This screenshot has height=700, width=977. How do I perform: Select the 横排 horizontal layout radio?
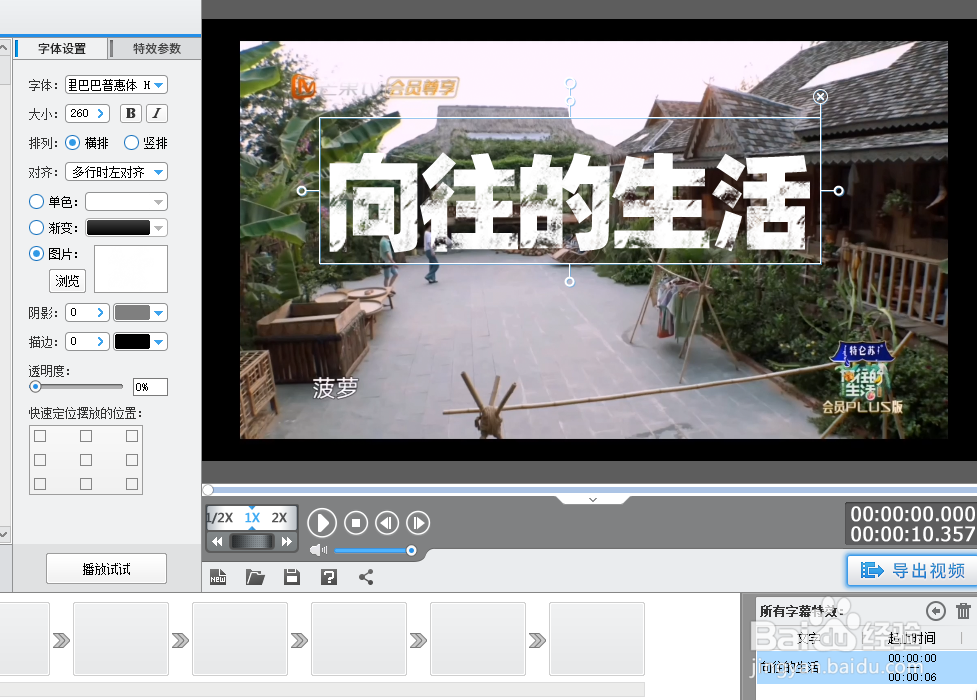click(72, 143)
